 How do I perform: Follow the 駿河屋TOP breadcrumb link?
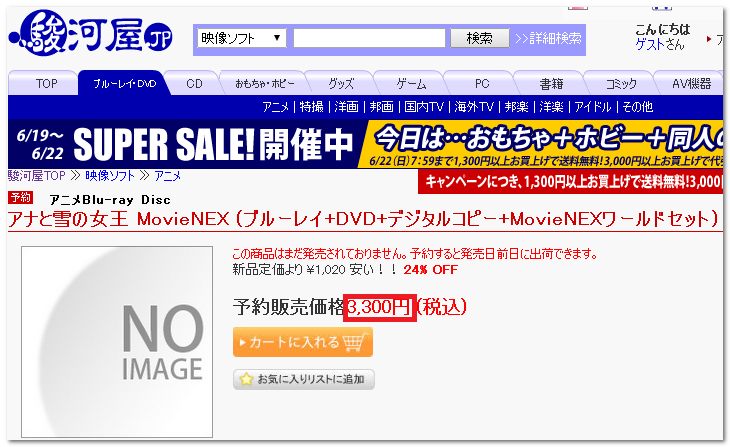[36, 176]
